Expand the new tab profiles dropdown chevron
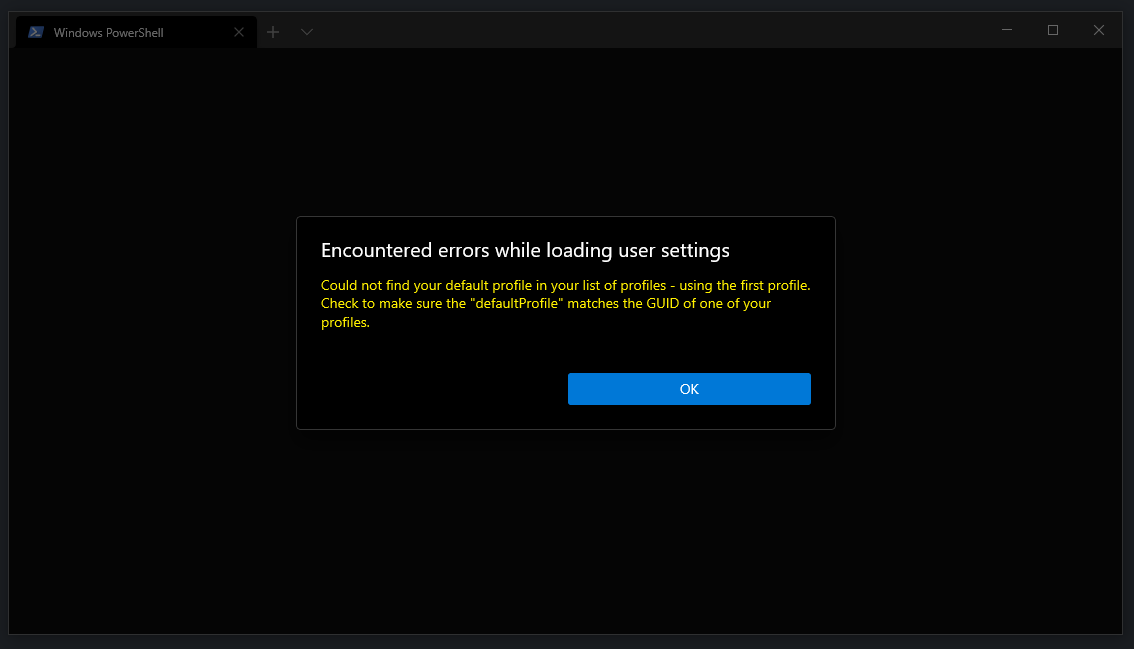Screen dimensions: 1134x649 tap(307, 32)
